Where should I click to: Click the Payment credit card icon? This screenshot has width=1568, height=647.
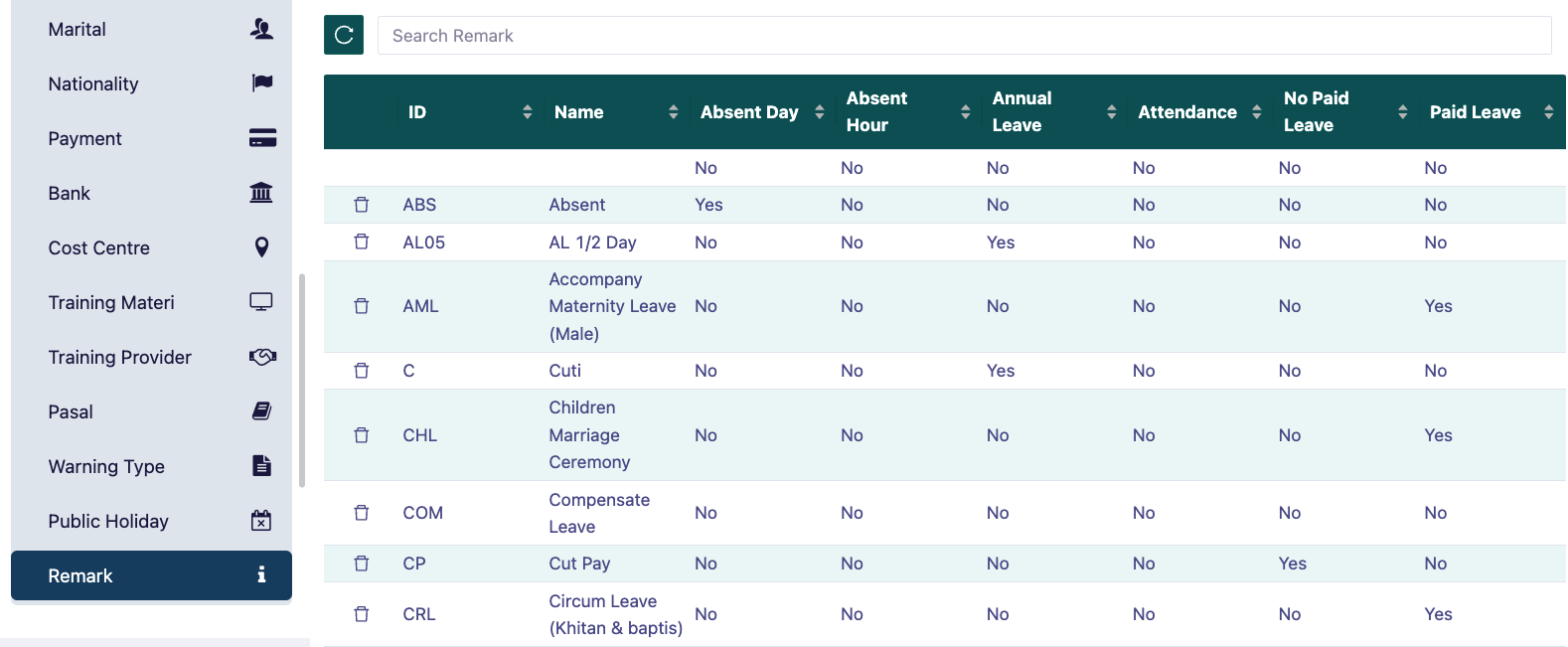click(x=262, y=138)
